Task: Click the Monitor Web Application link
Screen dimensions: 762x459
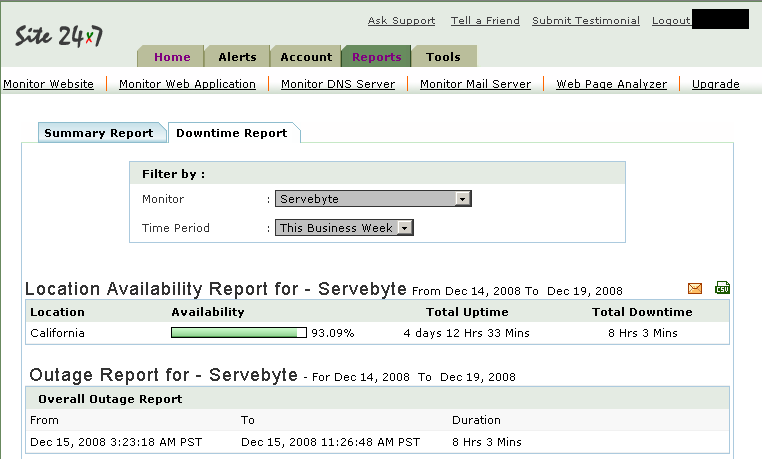Action: tap(187, 84)
